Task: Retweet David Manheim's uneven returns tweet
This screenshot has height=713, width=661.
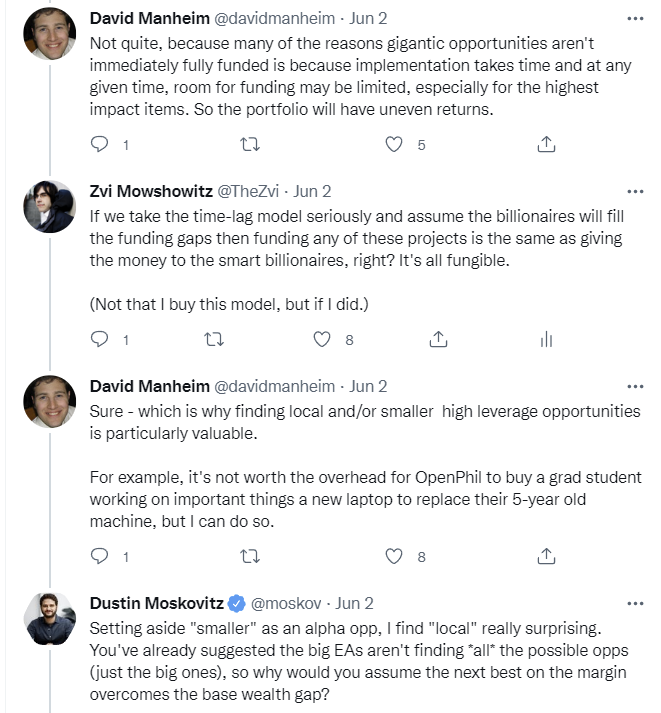Action: click(x=251, y=145)
